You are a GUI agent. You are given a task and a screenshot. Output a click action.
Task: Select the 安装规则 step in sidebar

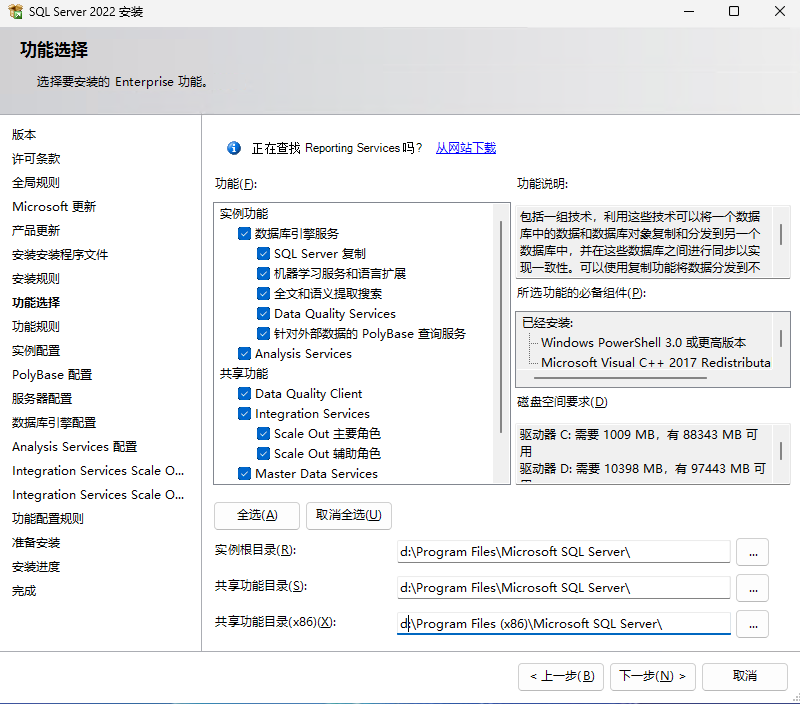click(x=36, y=279)
